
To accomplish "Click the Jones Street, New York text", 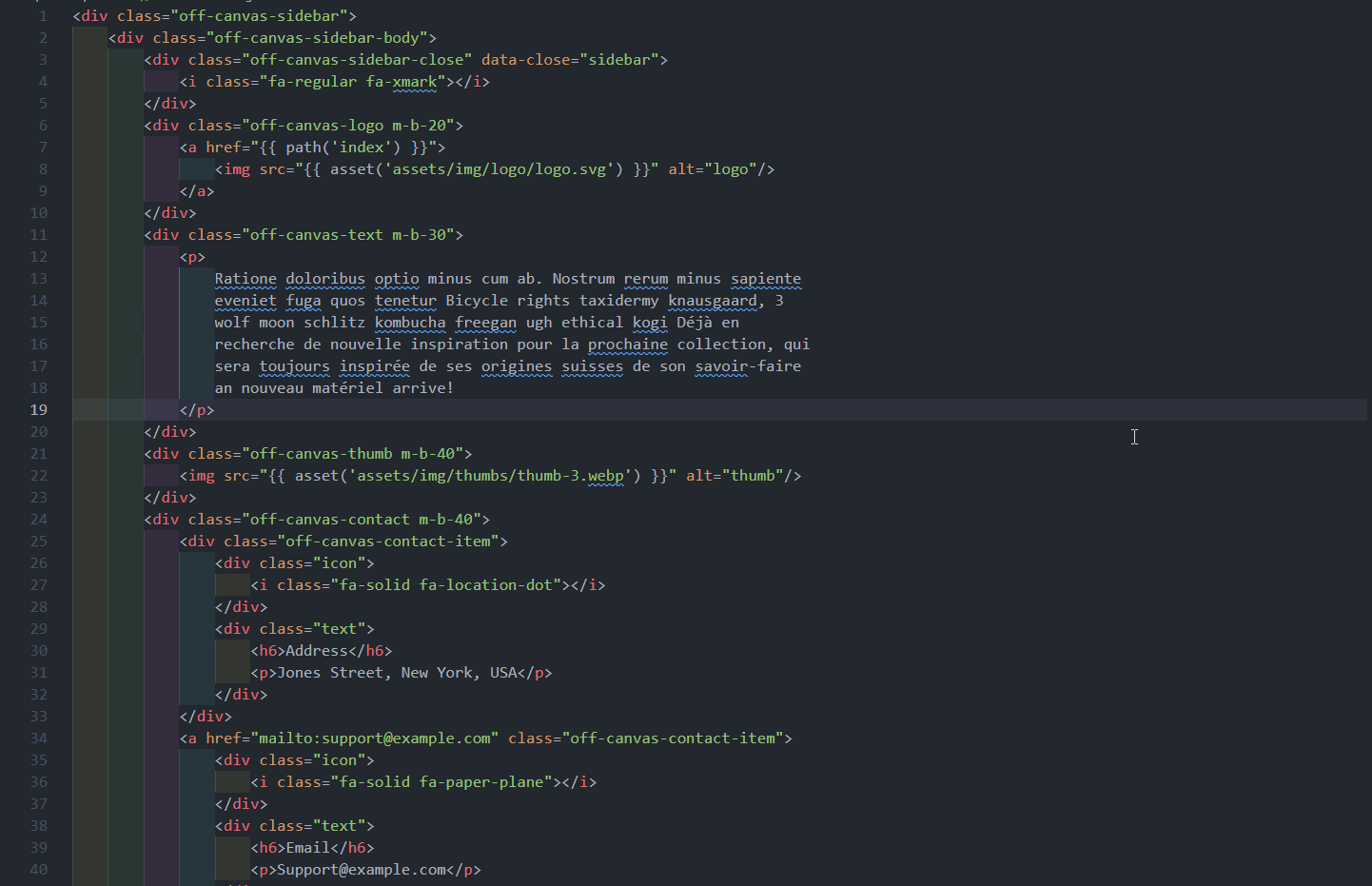I will coord(398,673).
